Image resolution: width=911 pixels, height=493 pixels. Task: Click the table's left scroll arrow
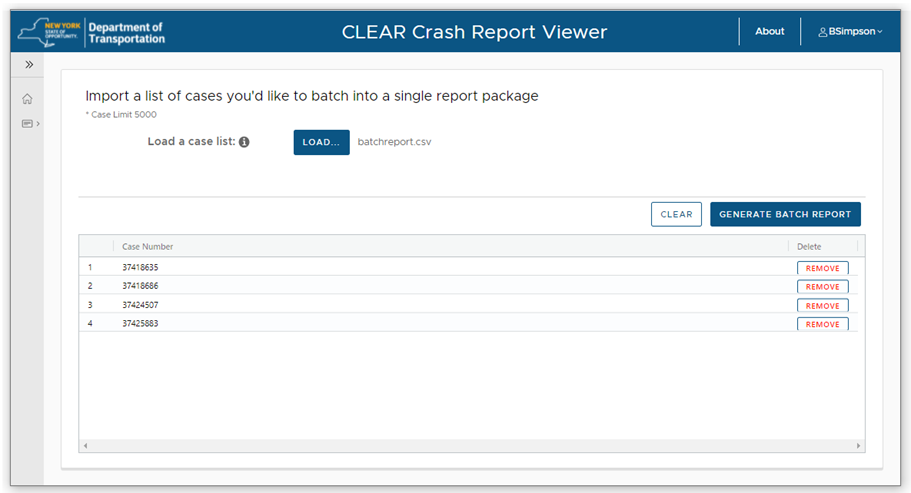coord(85,446)
